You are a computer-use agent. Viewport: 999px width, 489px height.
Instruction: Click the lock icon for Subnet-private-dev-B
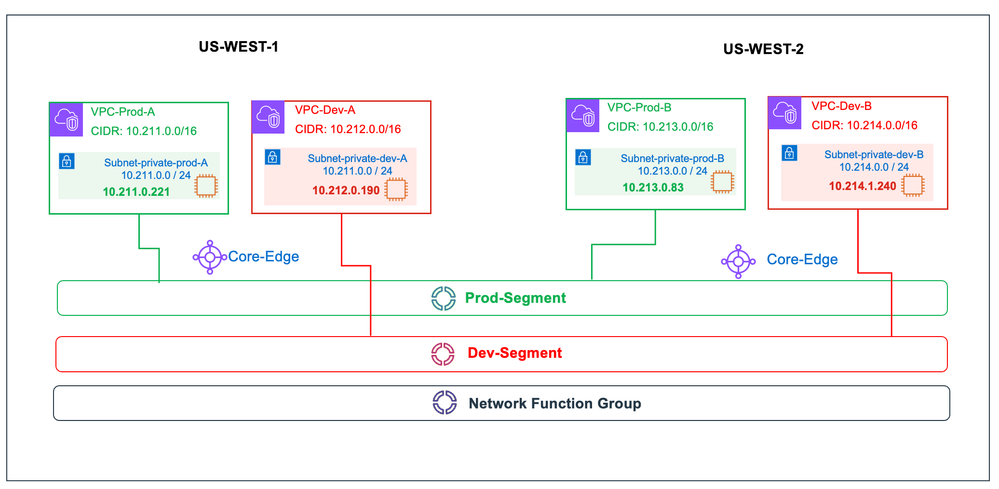pos(787,153)
